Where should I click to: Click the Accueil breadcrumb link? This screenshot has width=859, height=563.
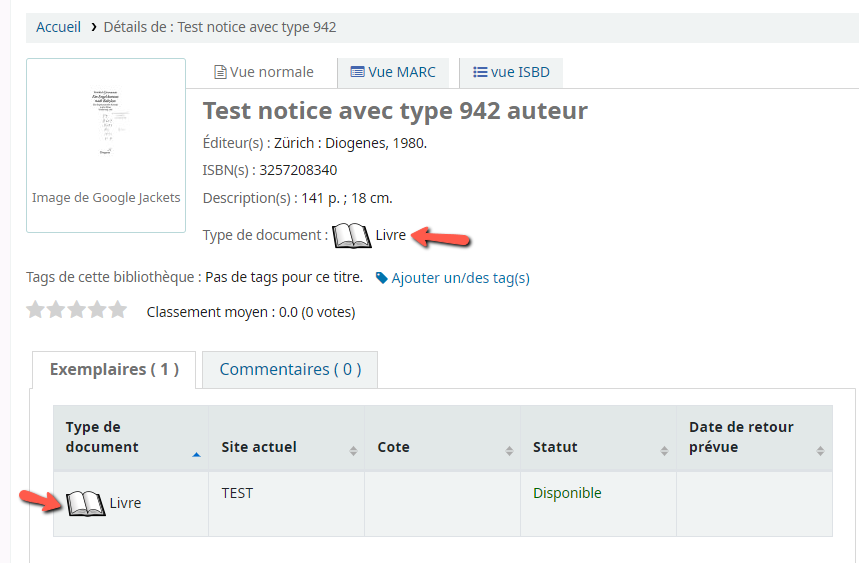pyautogui.click(x=58, y=27)
